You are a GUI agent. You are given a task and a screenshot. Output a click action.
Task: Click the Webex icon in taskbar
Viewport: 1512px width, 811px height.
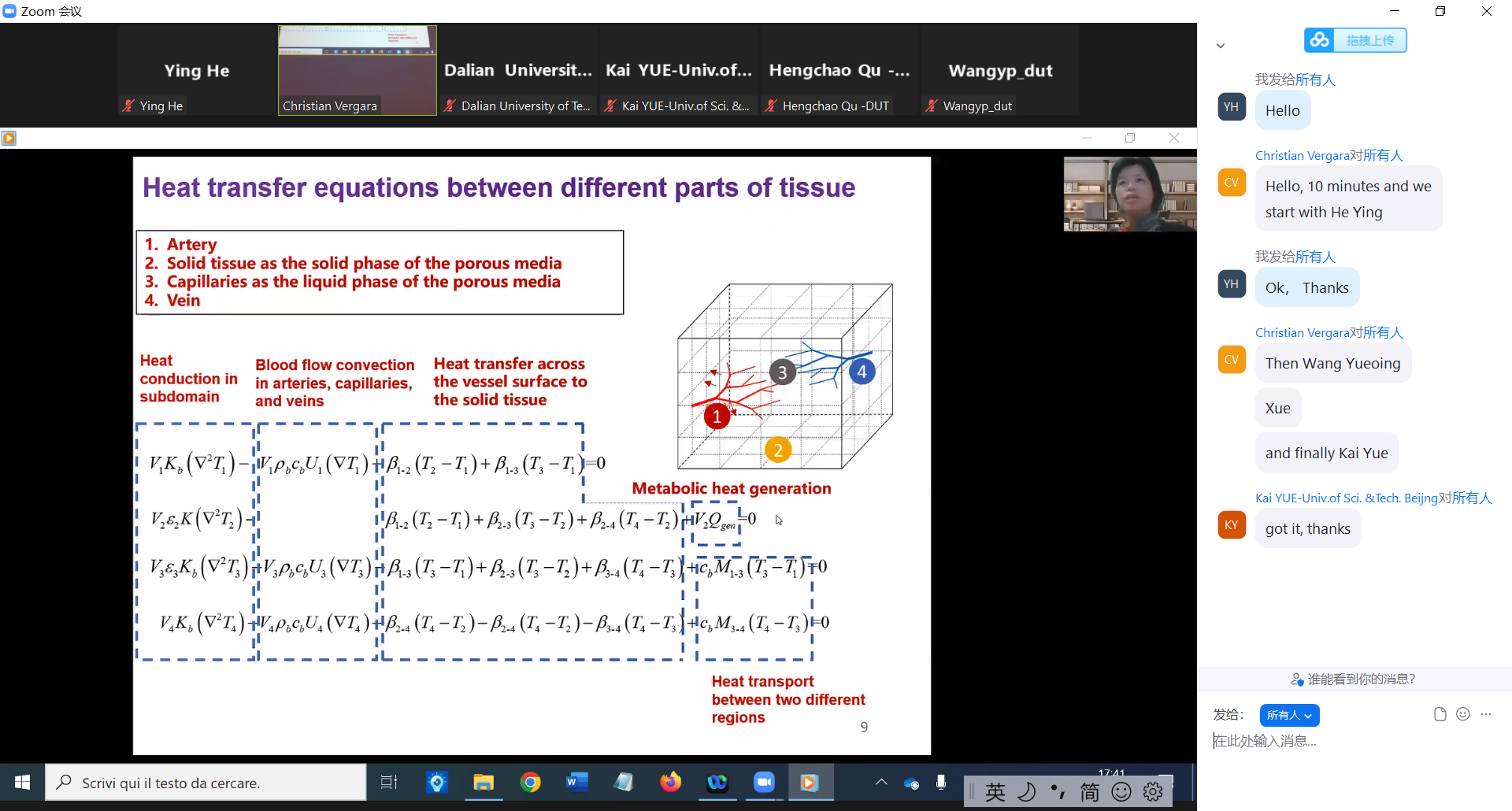coord(717,783)
